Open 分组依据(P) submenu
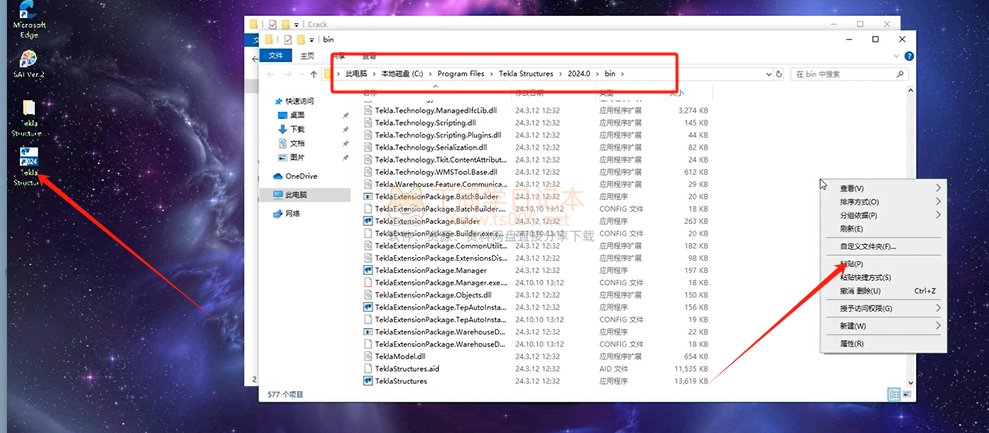Viewport: 989px width, 433px height. pyautogui.click(x=882, y=215)
